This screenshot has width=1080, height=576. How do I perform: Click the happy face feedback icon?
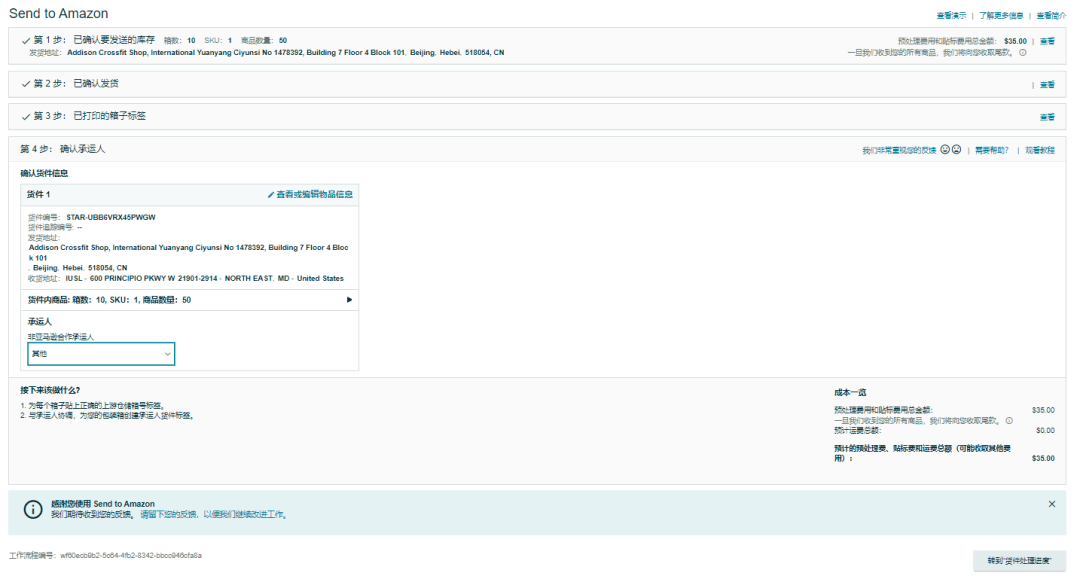944,150
